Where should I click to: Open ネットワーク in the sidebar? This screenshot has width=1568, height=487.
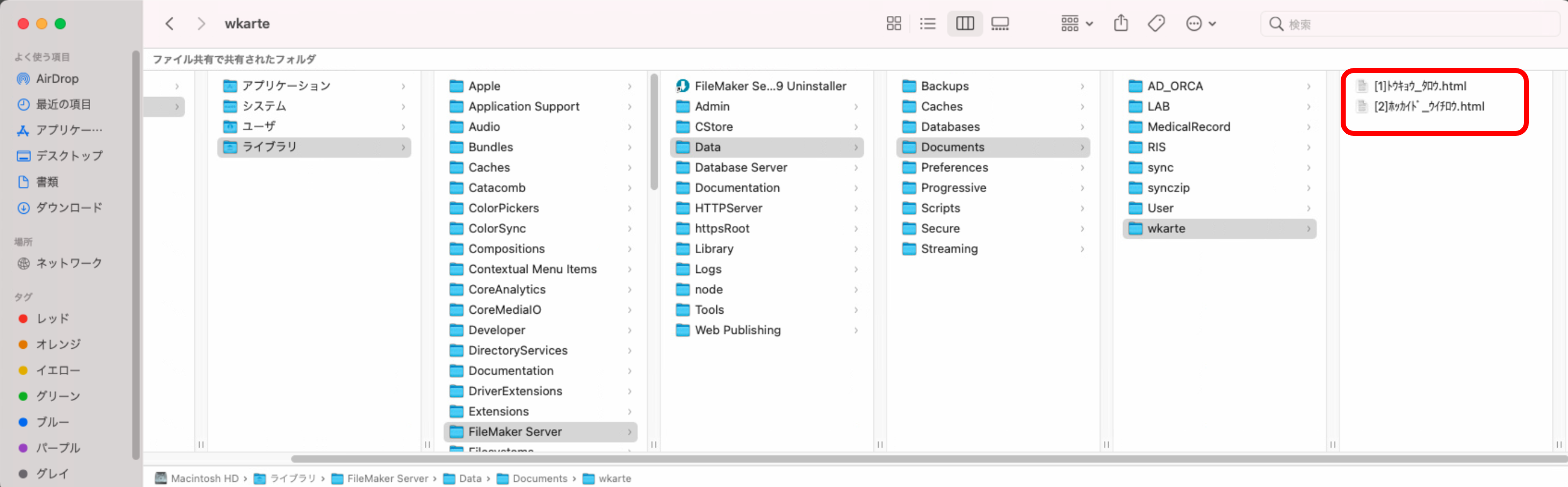(69, 263)
